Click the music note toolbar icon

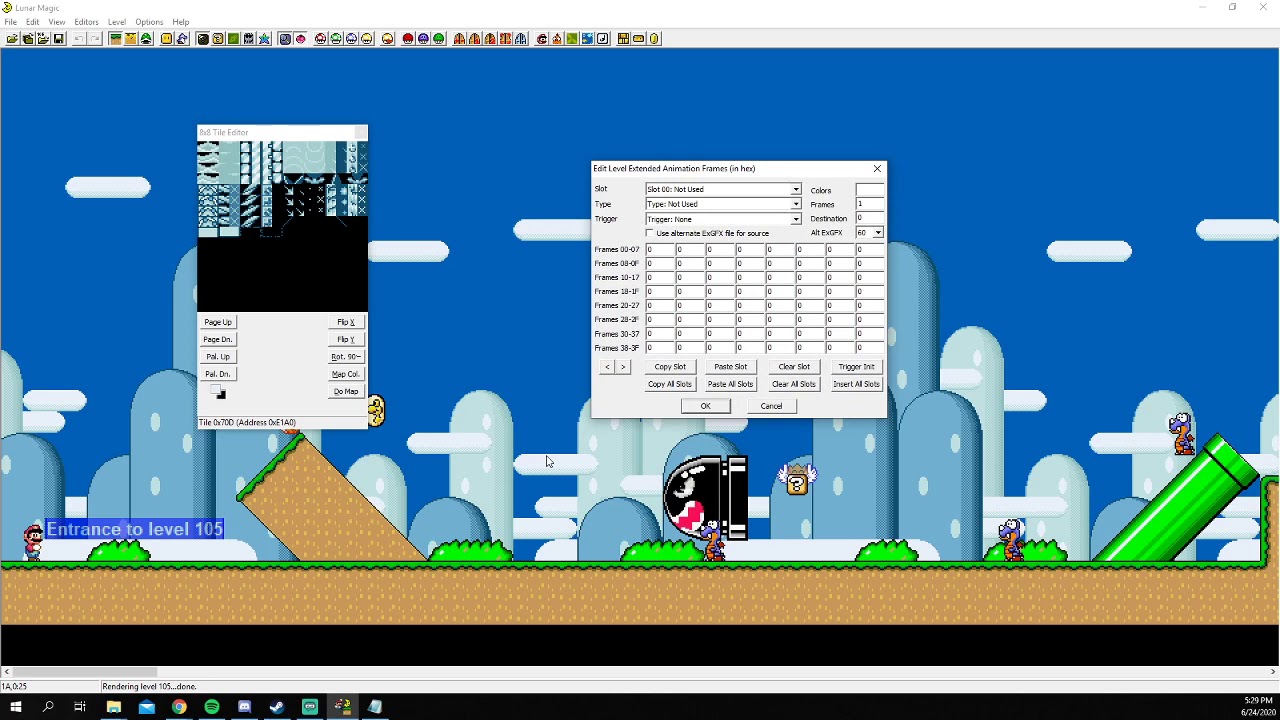click(x=603, y=39)
